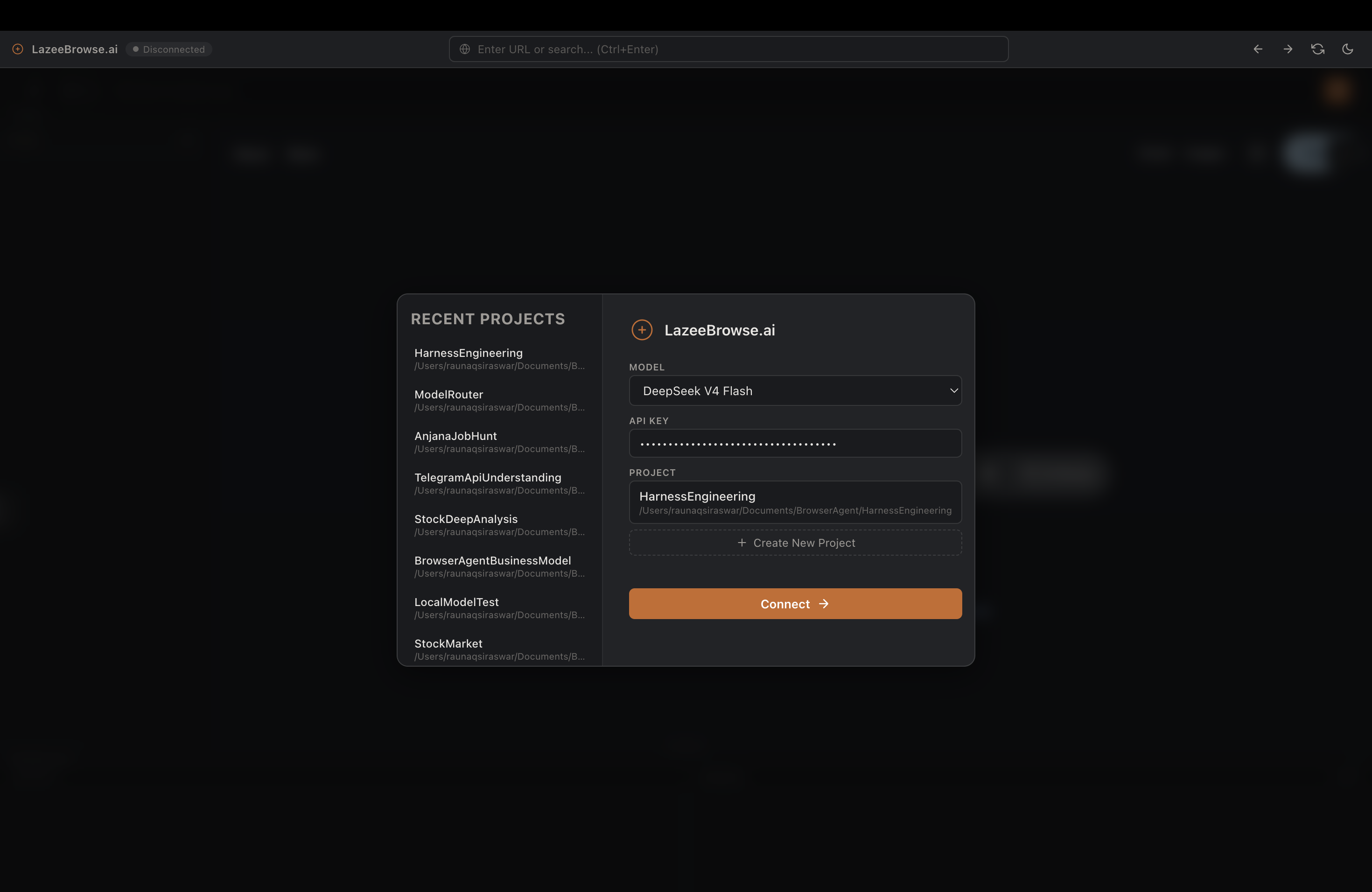
Task: Open the Model dropdown DeepSeek V4 Flash
Action: tap(795, 390)
